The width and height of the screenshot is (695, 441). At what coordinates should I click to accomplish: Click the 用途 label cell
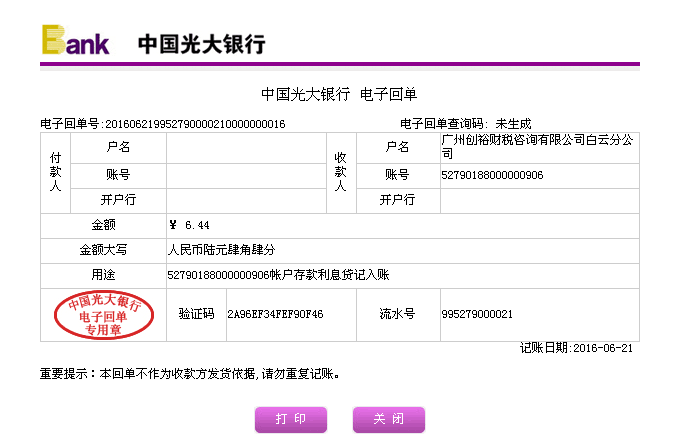click(x=103, y=275)
